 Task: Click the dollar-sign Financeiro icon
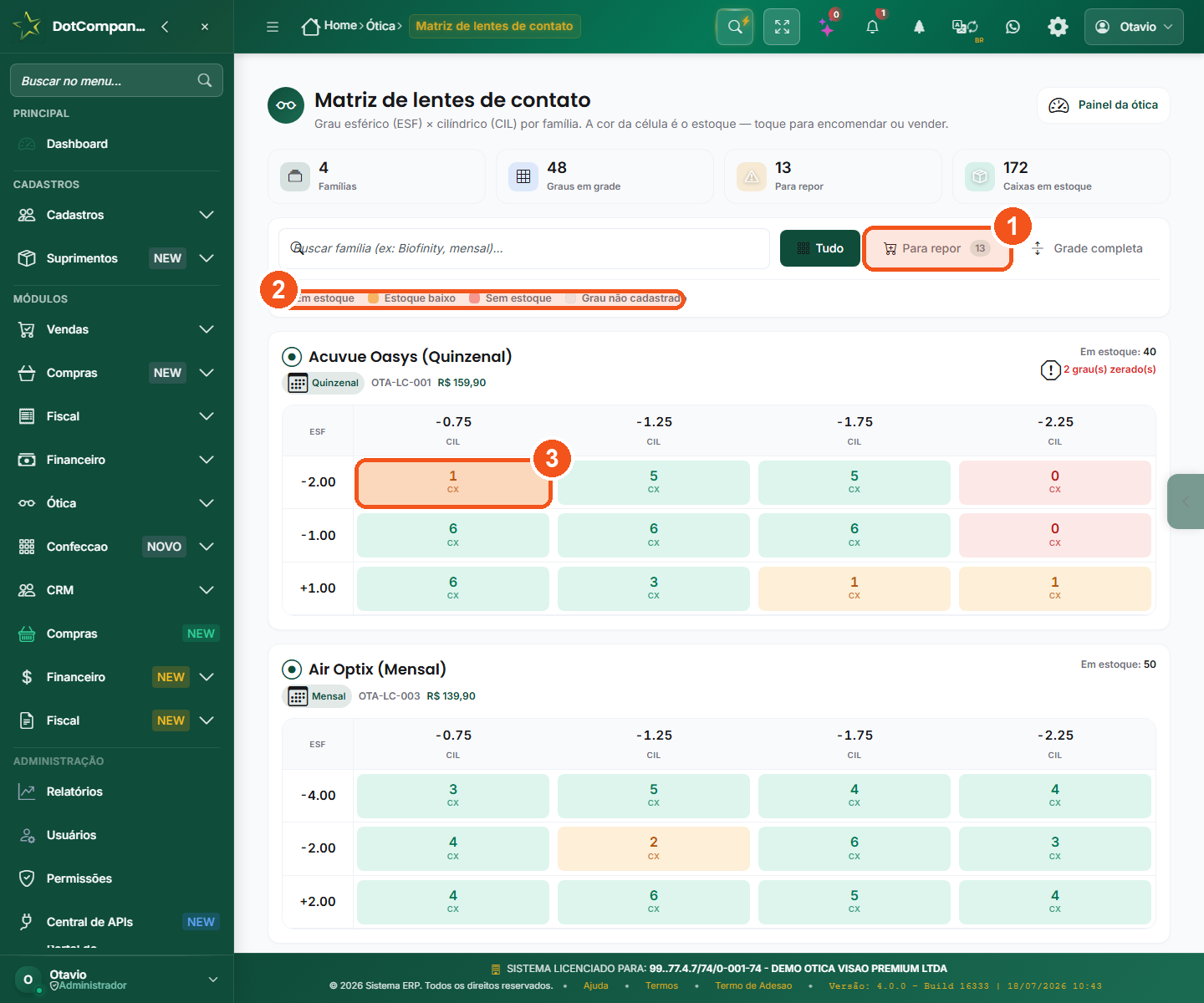point(27,677)
